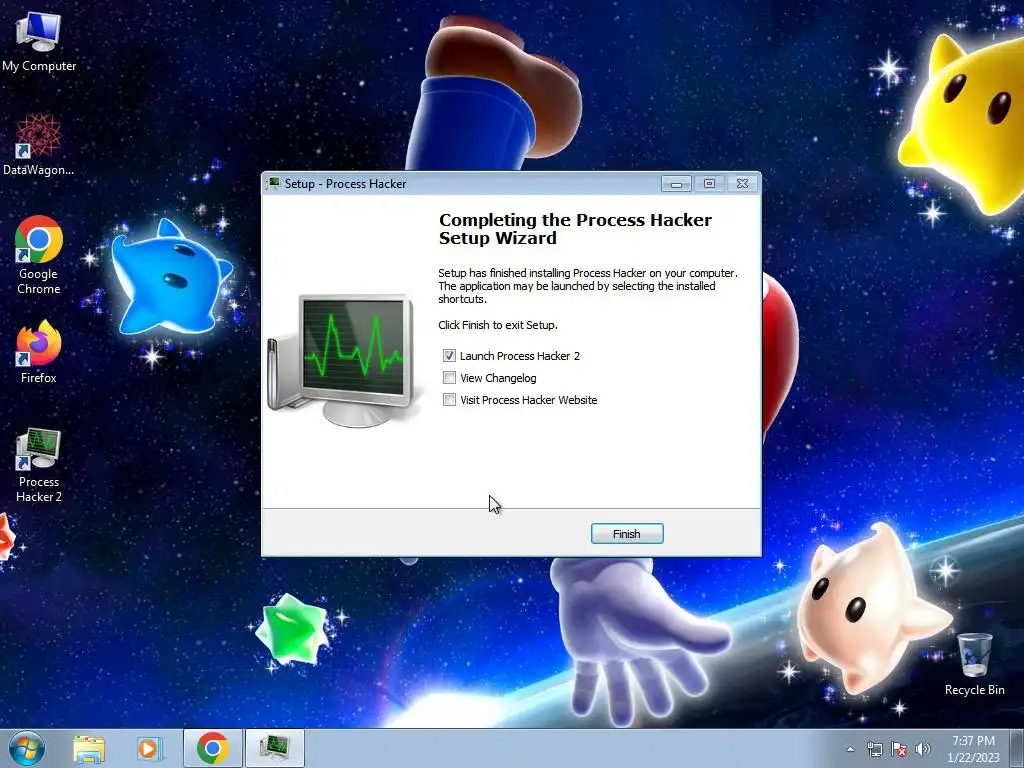Click the Process Hacker monitor graphic

[344, 360]
